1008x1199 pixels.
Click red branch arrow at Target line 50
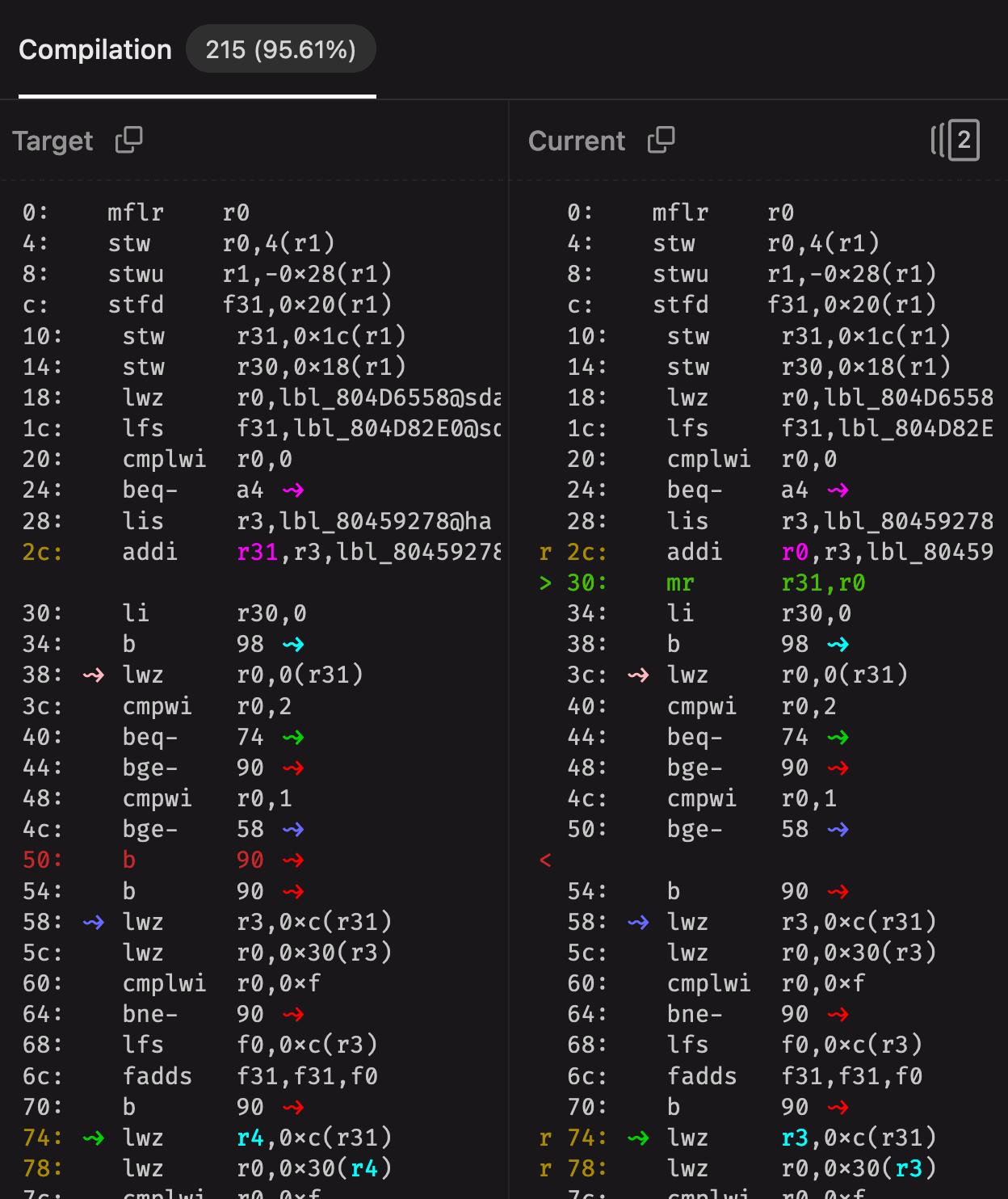pyautogui.click(x=293, y=860)
